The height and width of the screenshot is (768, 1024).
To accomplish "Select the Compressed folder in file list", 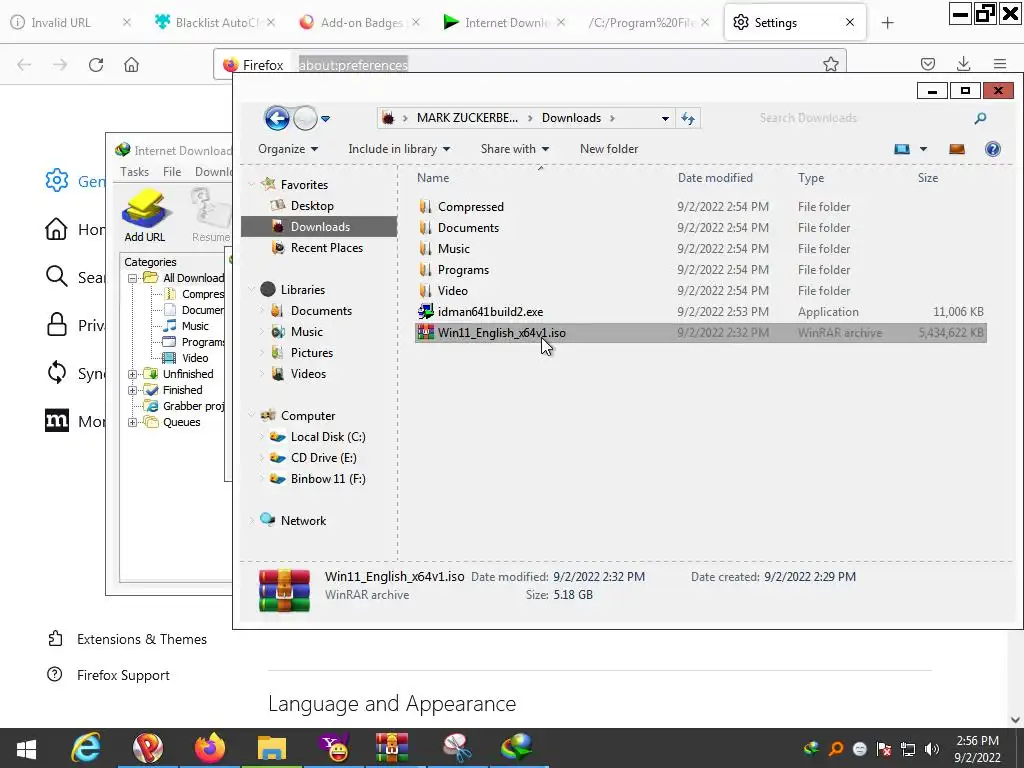I will point(470,206).
